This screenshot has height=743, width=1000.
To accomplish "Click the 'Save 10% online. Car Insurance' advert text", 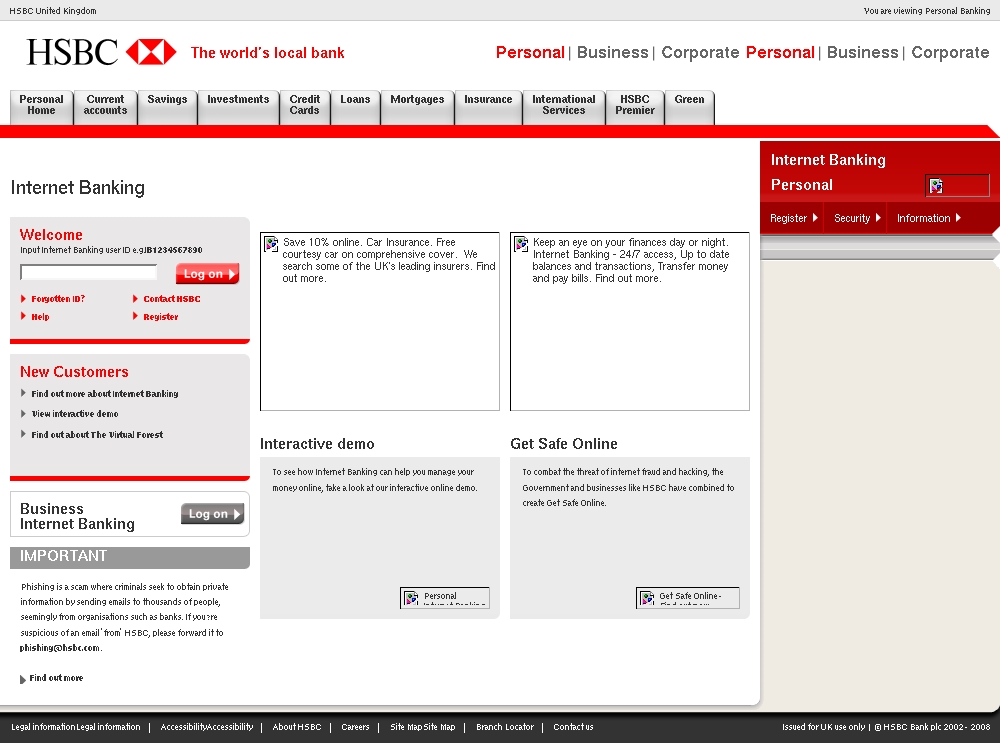I will point(388,260).
